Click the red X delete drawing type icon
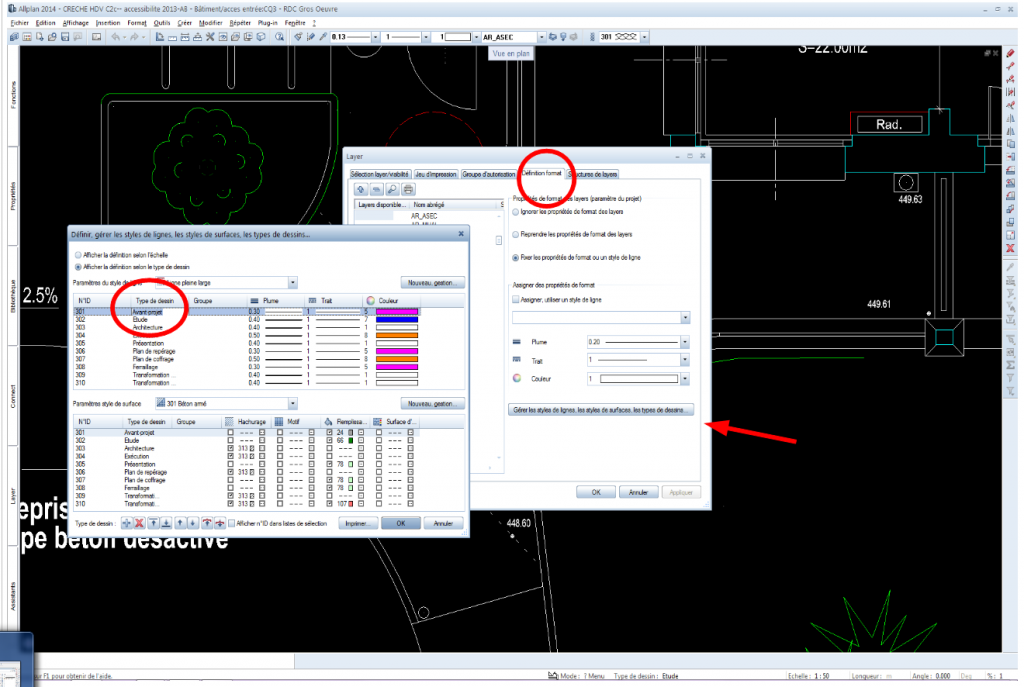 tap(139, 523)
